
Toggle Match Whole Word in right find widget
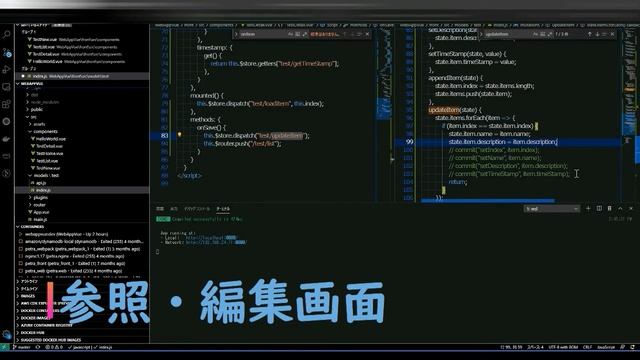(x=542, y=34)
